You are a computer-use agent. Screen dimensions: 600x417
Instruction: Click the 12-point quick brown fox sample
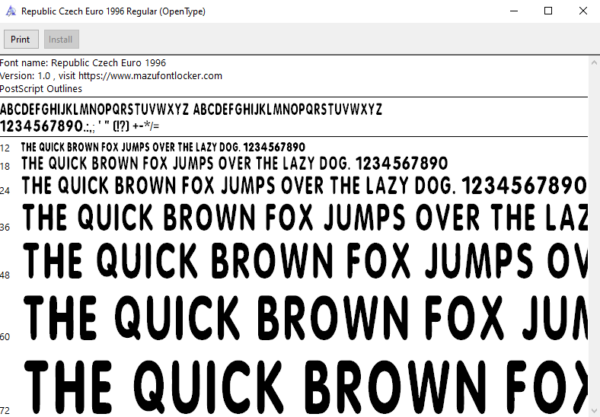[163, 147]
